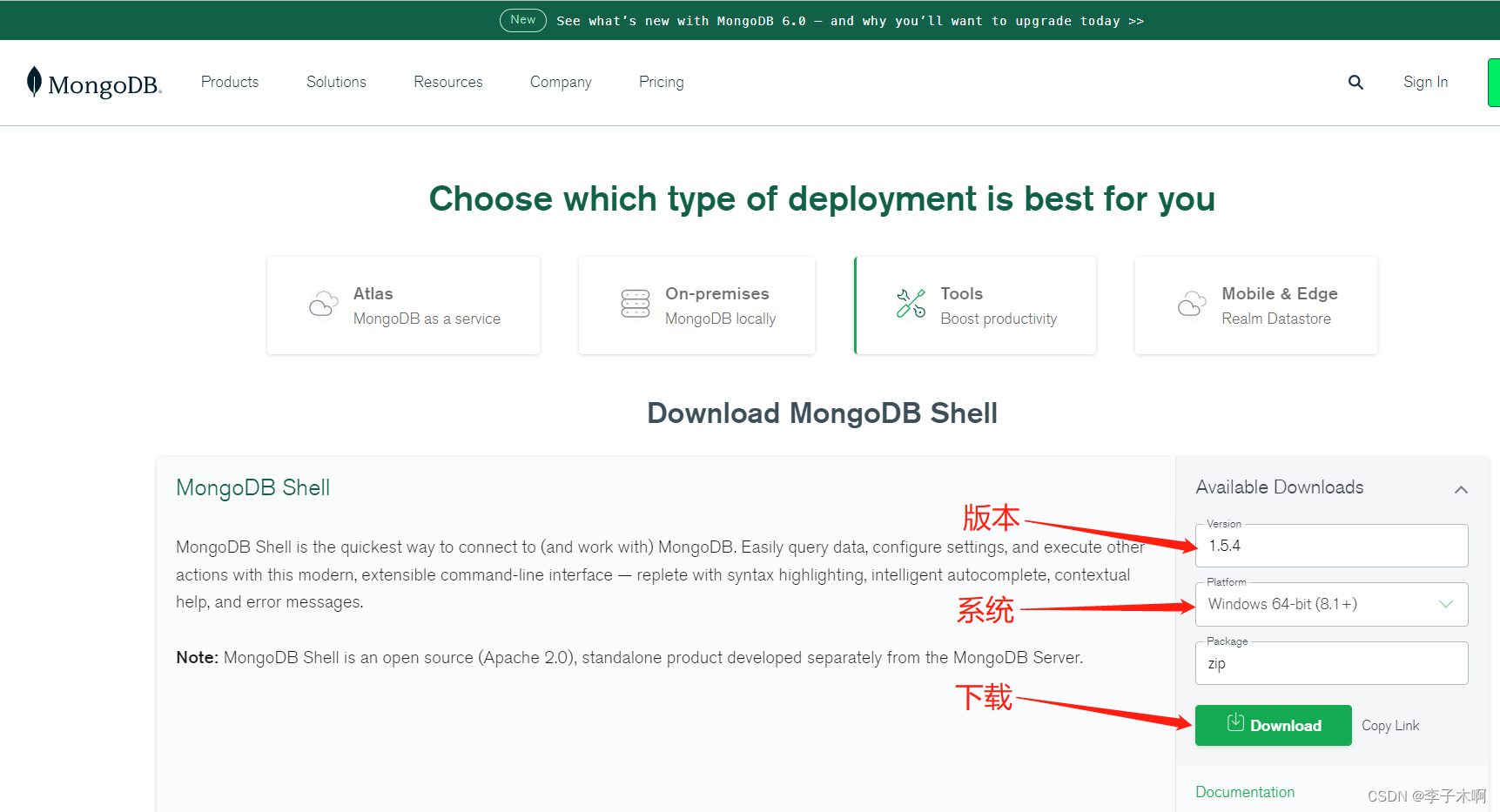Viewport: 1500px width, 812px height.
Task: Select the Tools Boost productivity card
Action: [x=975, y=305]
